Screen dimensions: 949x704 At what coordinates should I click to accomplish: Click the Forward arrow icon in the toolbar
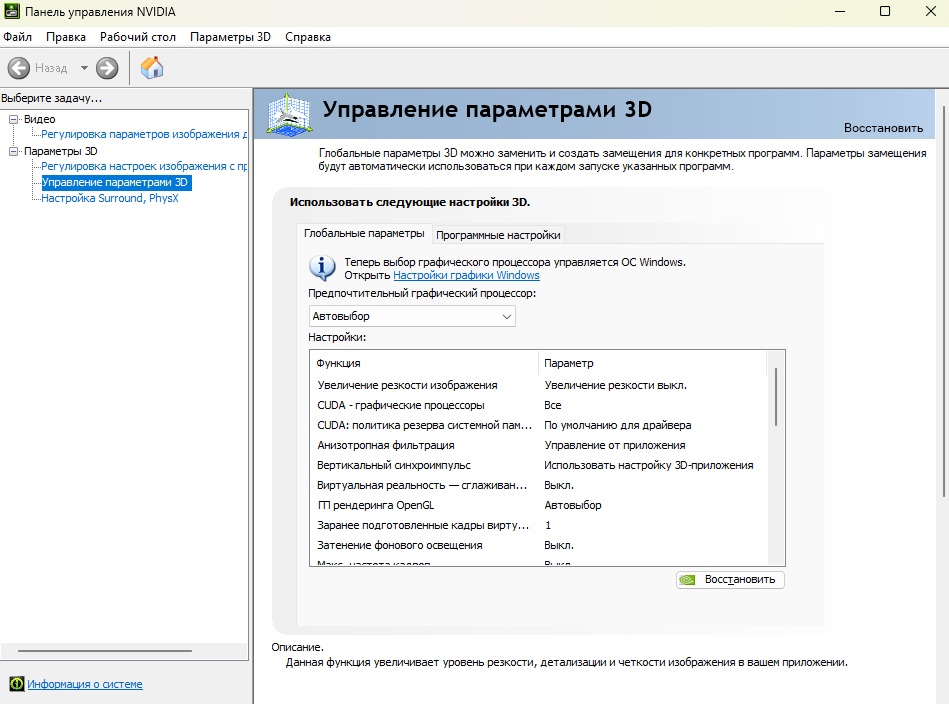tap(107, 68)
